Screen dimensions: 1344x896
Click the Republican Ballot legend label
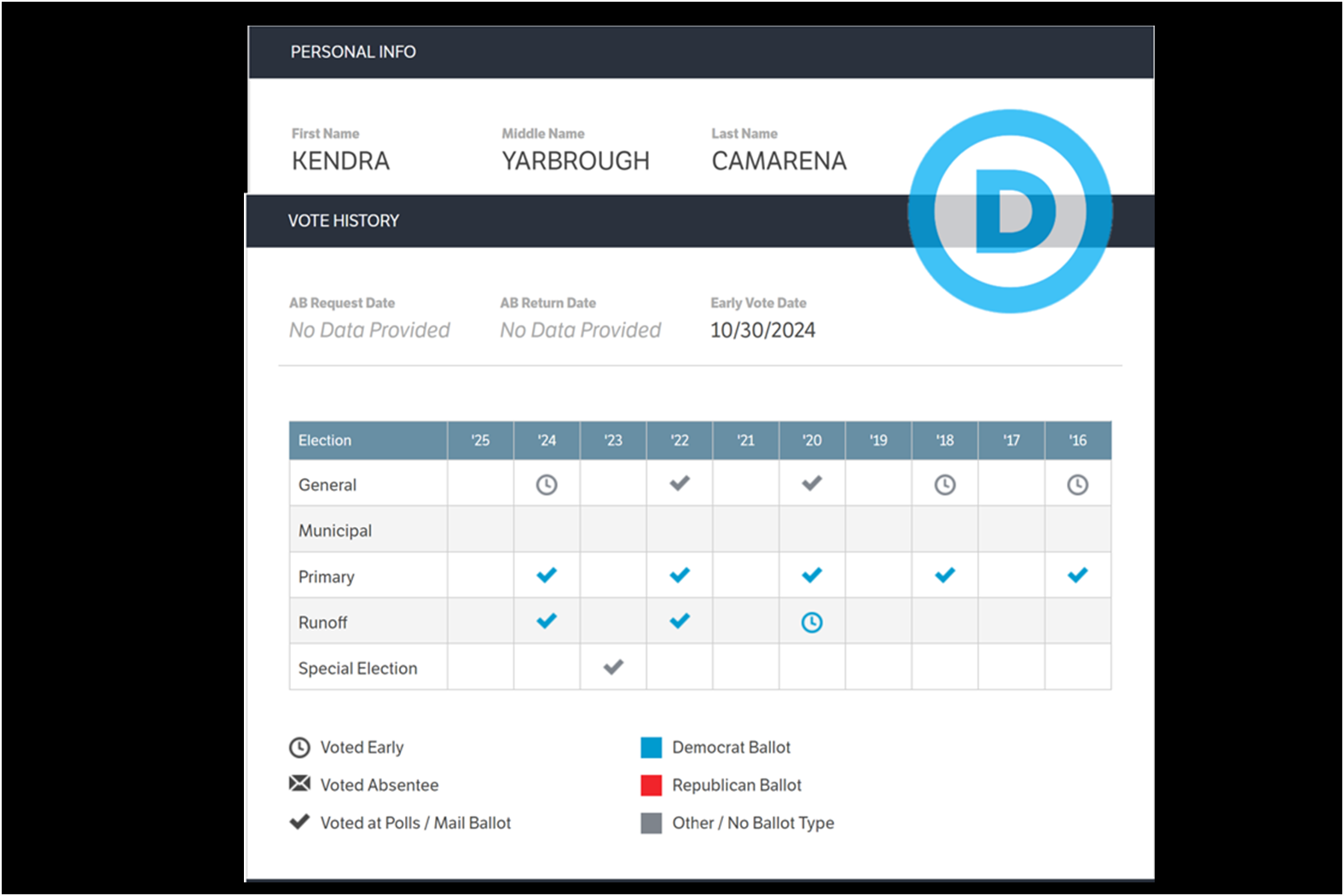737,785
